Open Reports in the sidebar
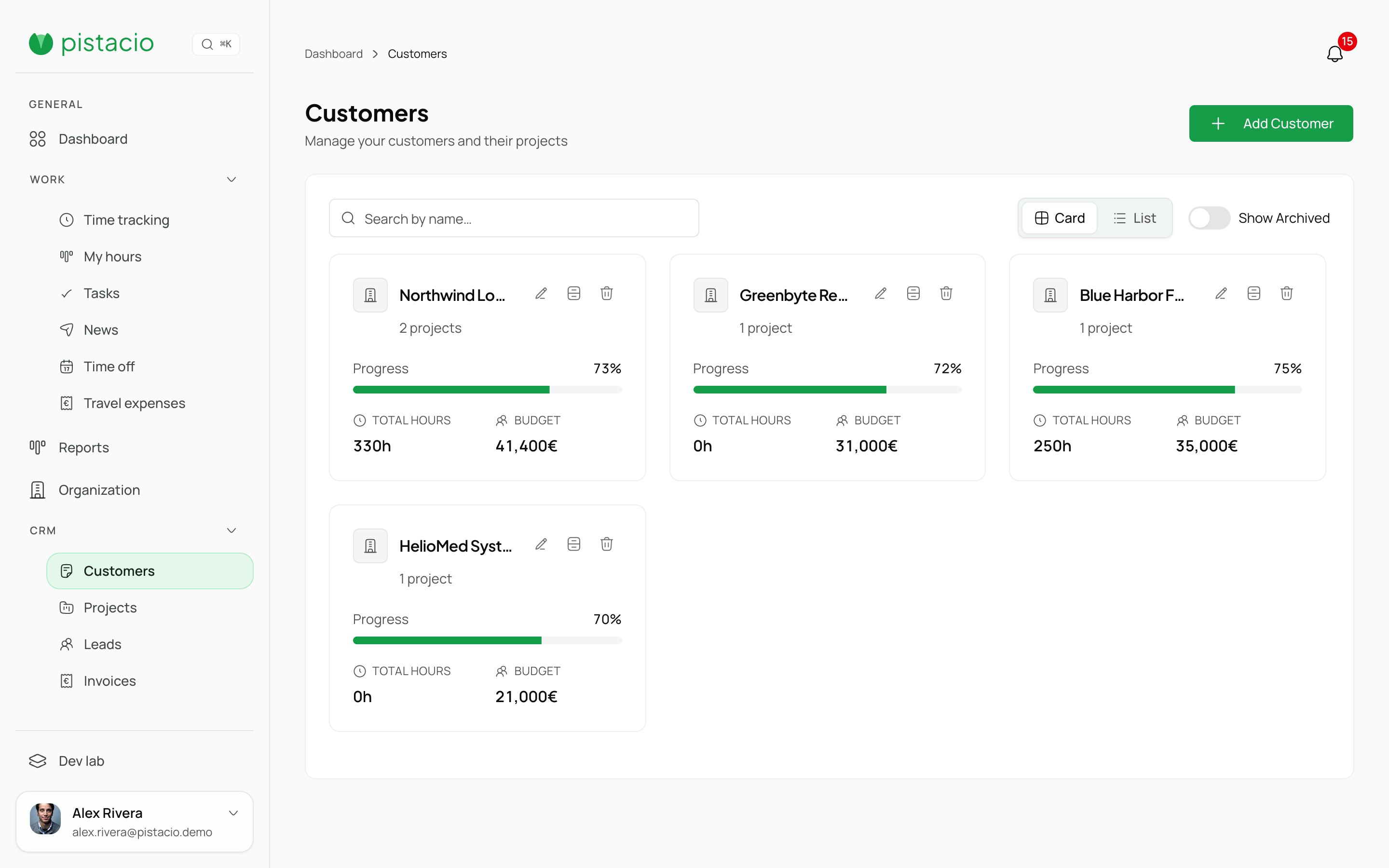This screenshot has width=1389, height=868. coord(134,447)
